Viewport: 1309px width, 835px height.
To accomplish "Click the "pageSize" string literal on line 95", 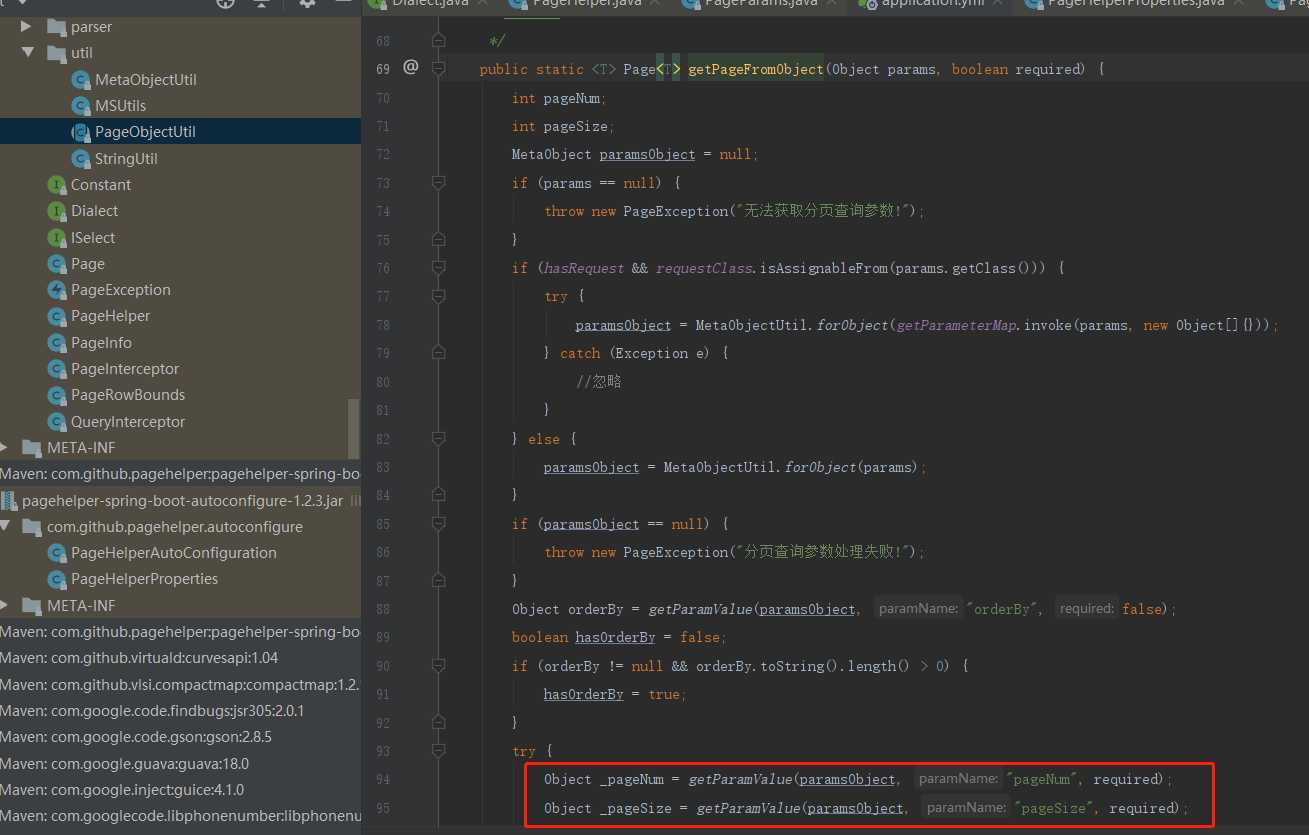I will click(x=1053, y=808).
